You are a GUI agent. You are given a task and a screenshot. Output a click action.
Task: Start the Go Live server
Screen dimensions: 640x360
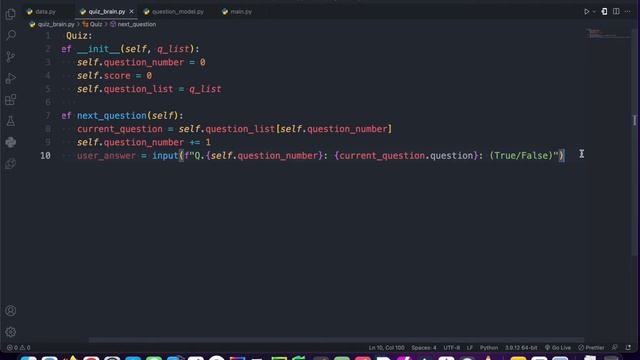pyautogui.click(x=558, y=348)
